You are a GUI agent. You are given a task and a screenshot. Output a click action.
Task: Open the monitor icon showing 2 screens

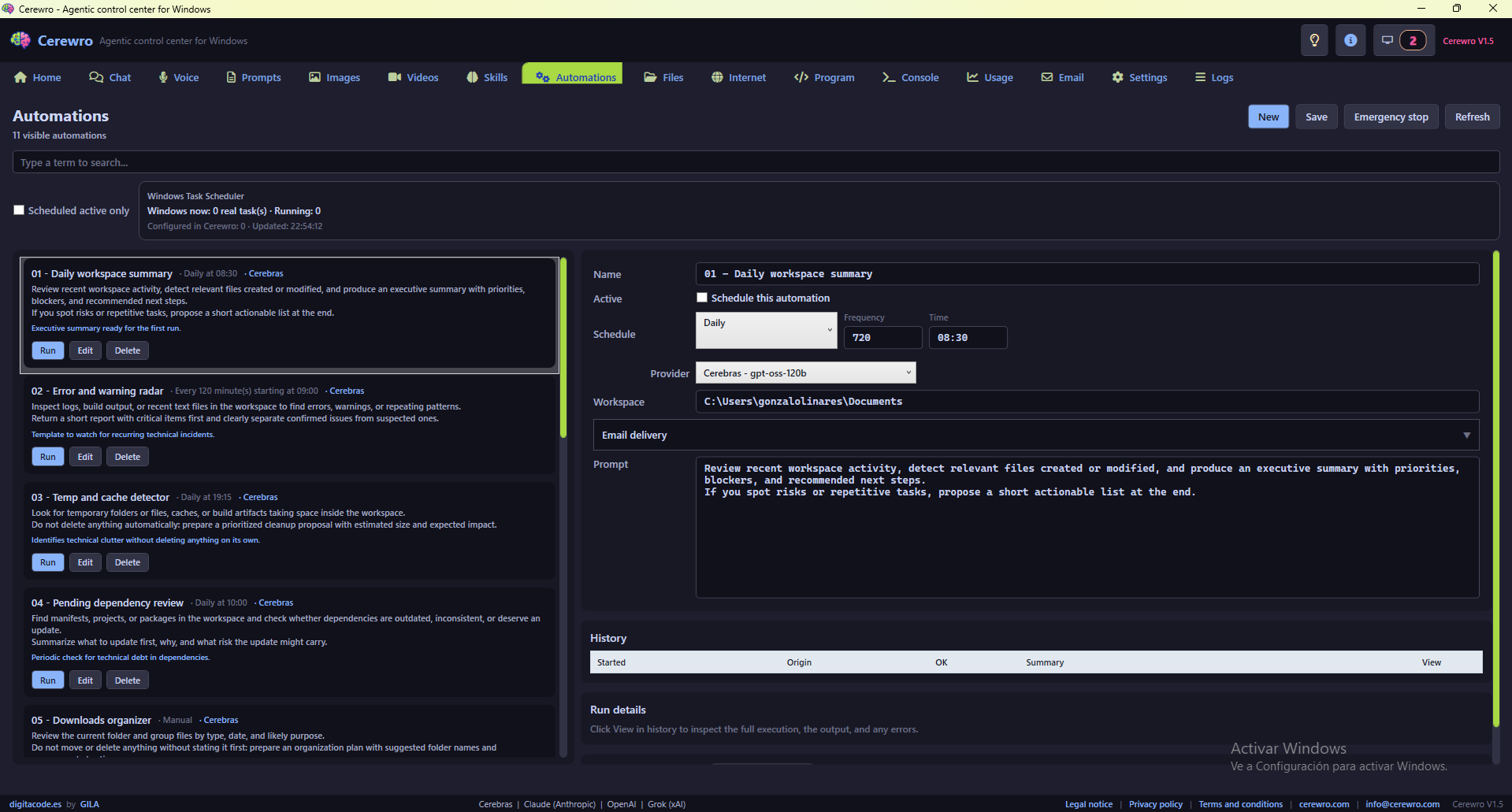(x=1403, y=40)
